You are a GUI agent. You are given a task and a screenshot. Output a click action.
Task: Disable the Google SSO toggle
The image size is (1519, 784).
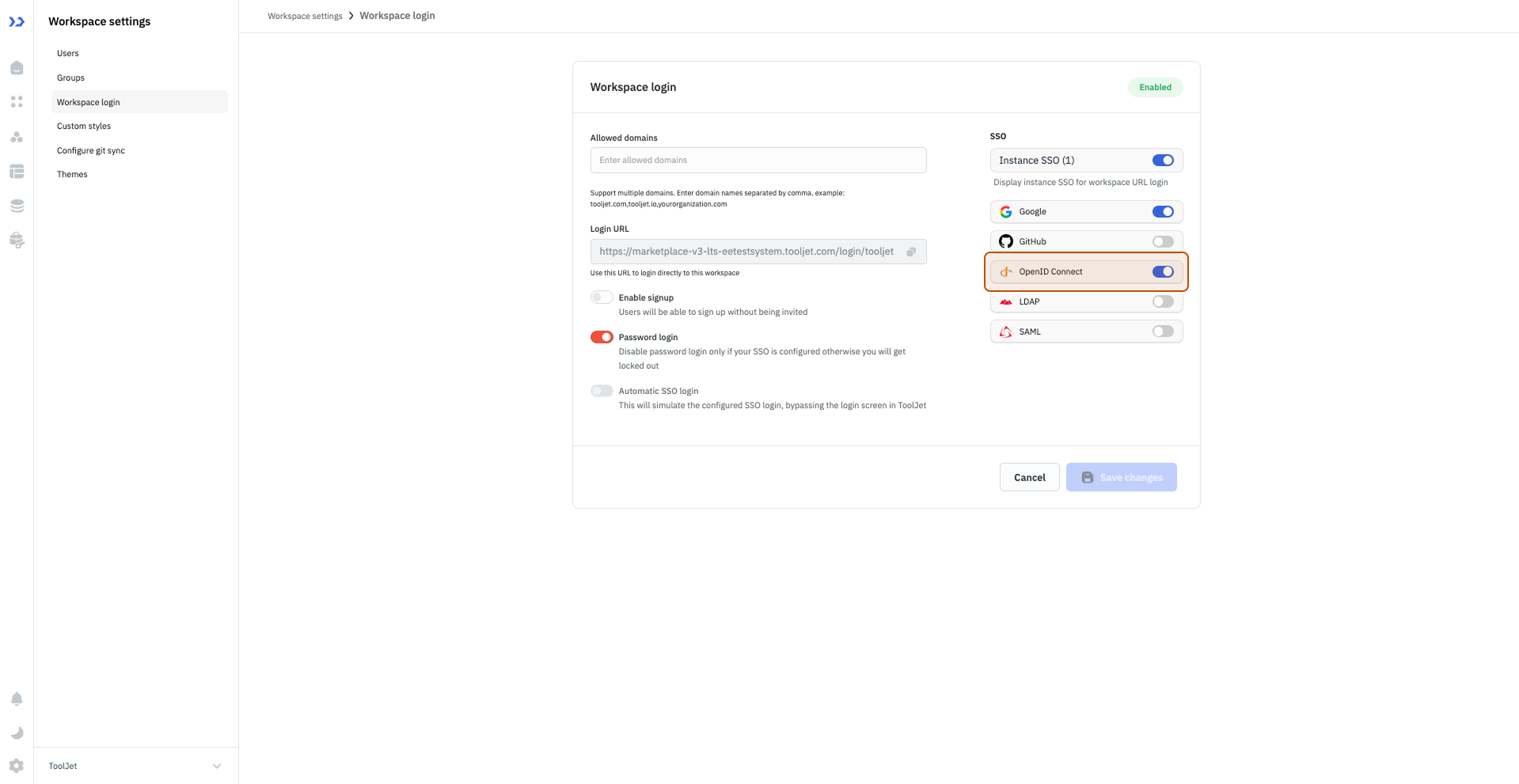1163,211
